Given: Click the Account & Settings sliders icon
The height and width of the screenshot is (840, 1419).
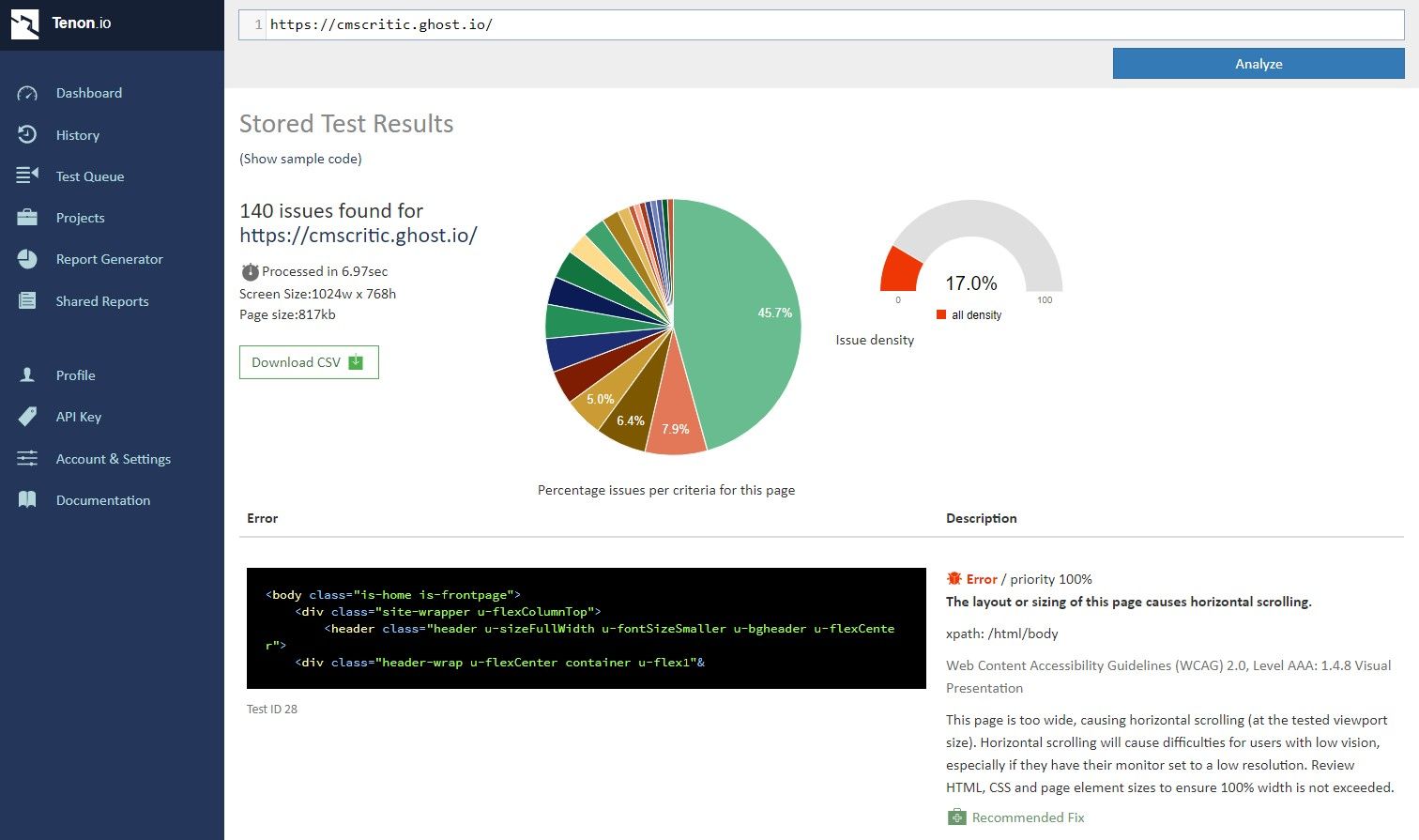Looking at the screenshot, I should coord(27,458).
